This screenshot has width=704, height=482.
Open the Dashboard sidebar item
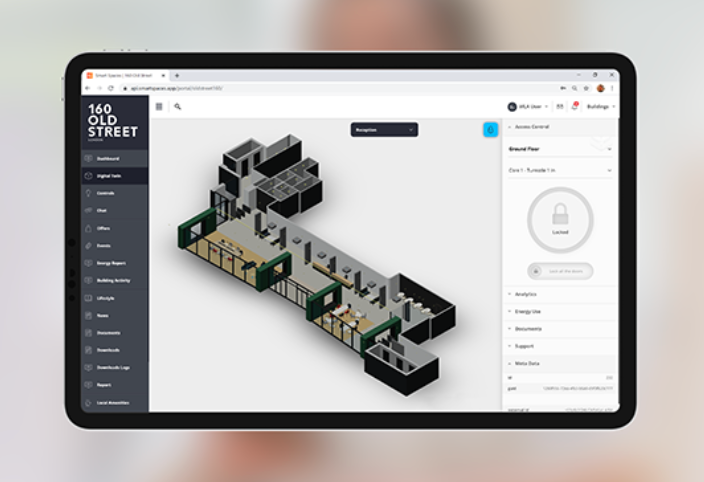pyautogui.click(x=114, y=158)
